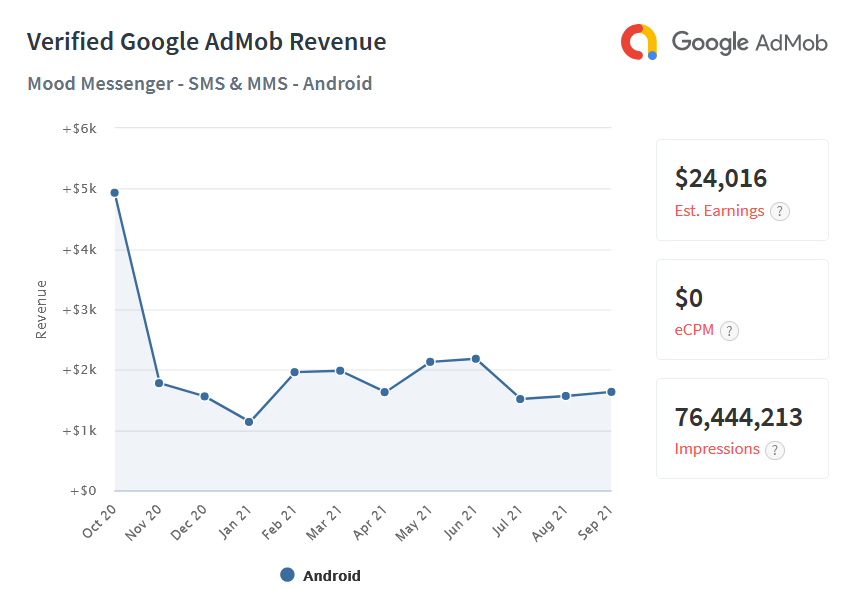Select the Apr 21 data point
Image resolution: width=863 pixels, height=604 pixels.
pyautogui.click(x=385, y=392)
